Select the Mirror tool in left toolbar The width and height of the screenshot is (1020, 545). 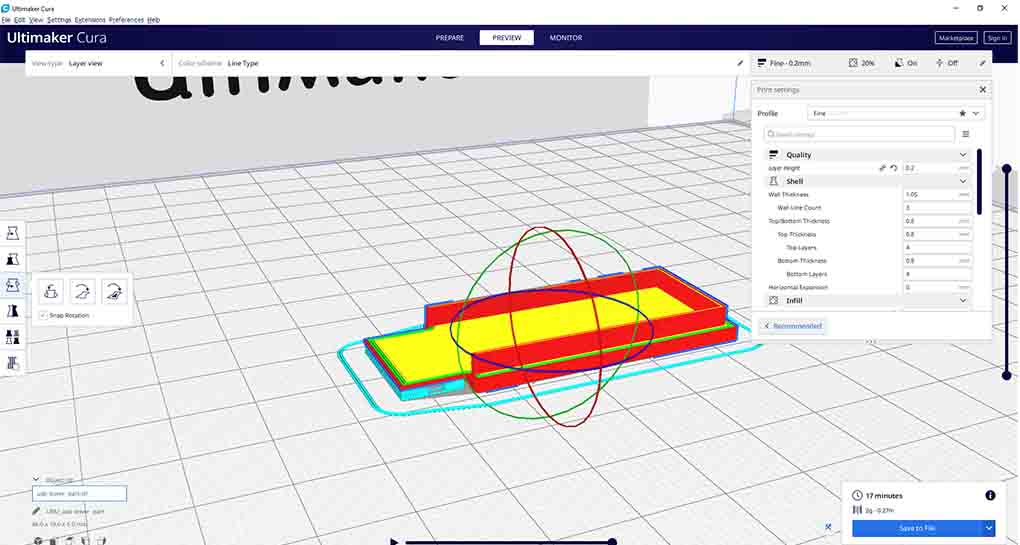coord(12,311)
